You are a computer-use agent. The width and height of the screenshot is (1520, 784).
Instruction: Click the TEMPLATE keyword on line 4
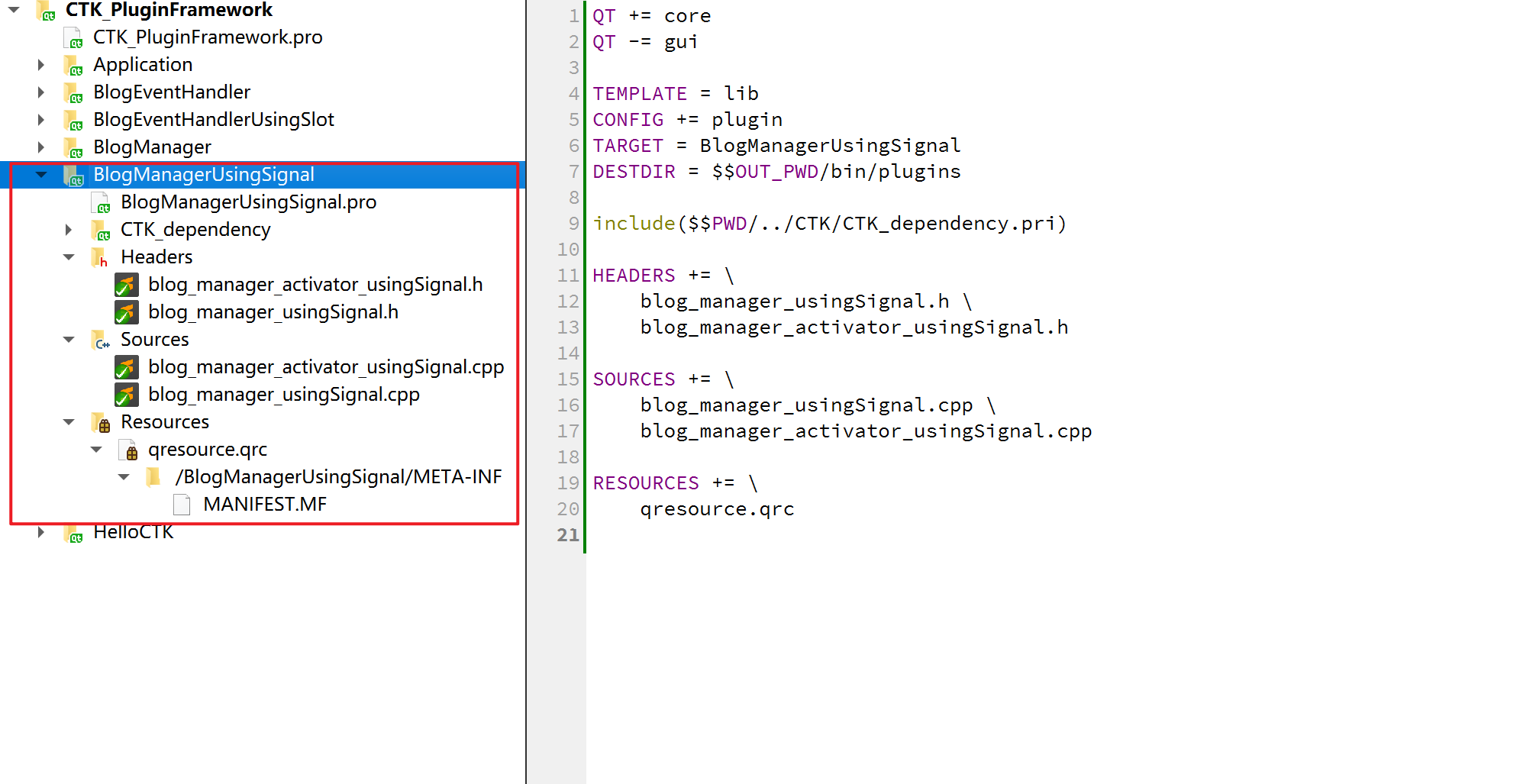pyautogui.click(x=640, y=94)
